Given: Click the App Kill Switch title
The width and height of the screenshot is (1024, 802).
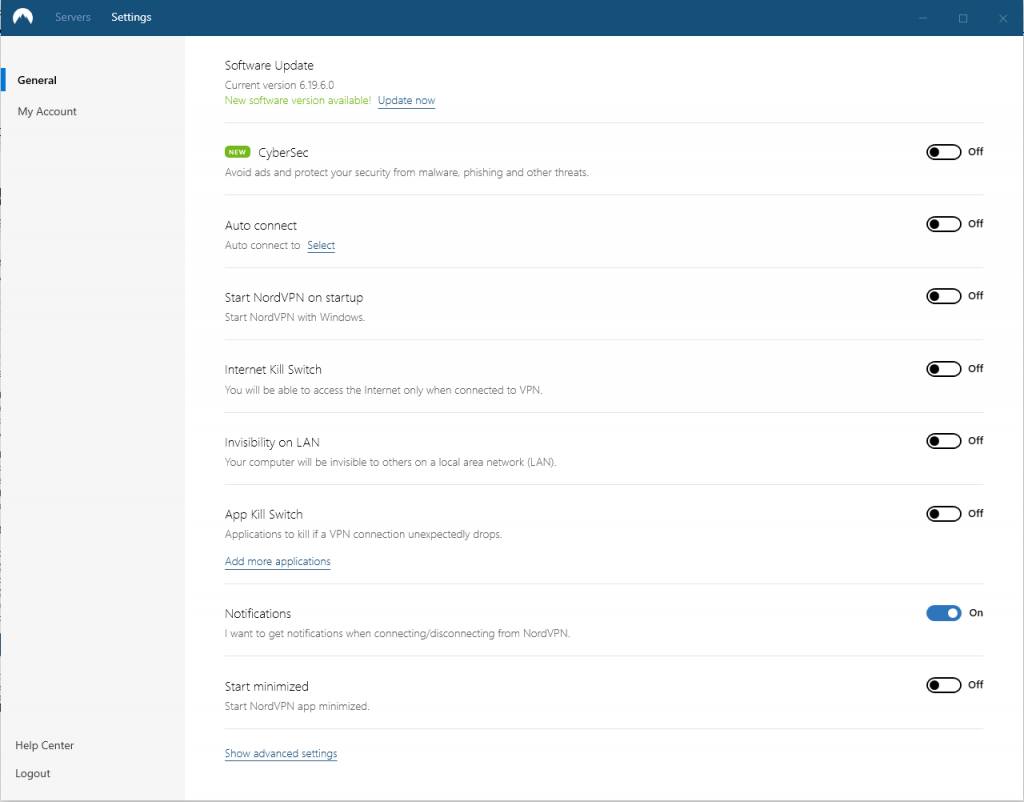Looking at the screenshot, I should click(x=264, y=515).
